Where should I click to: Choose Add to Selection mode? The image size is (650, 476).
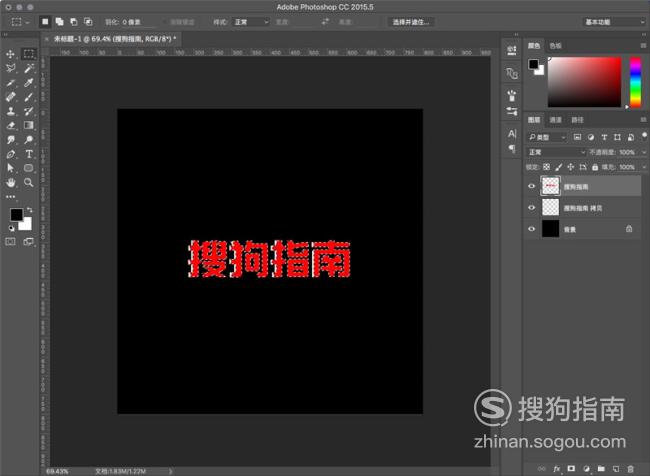[x=60, y=22]
